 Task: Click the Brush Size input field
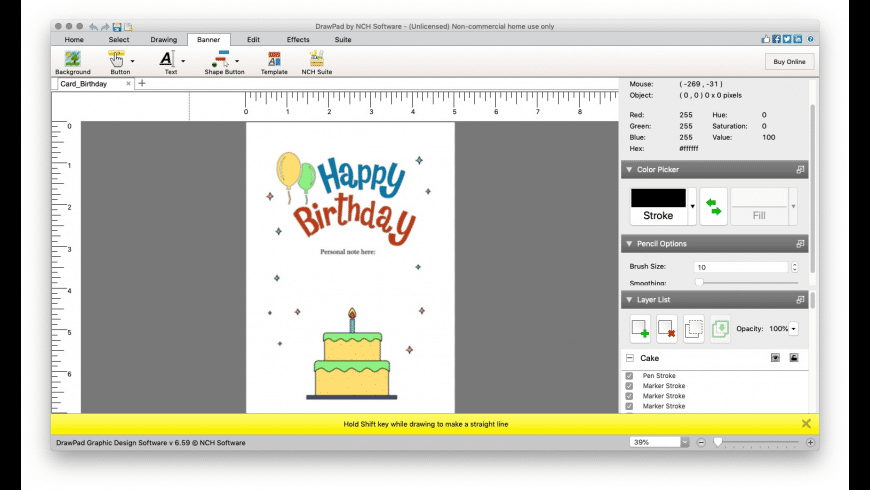coord(741,267)
